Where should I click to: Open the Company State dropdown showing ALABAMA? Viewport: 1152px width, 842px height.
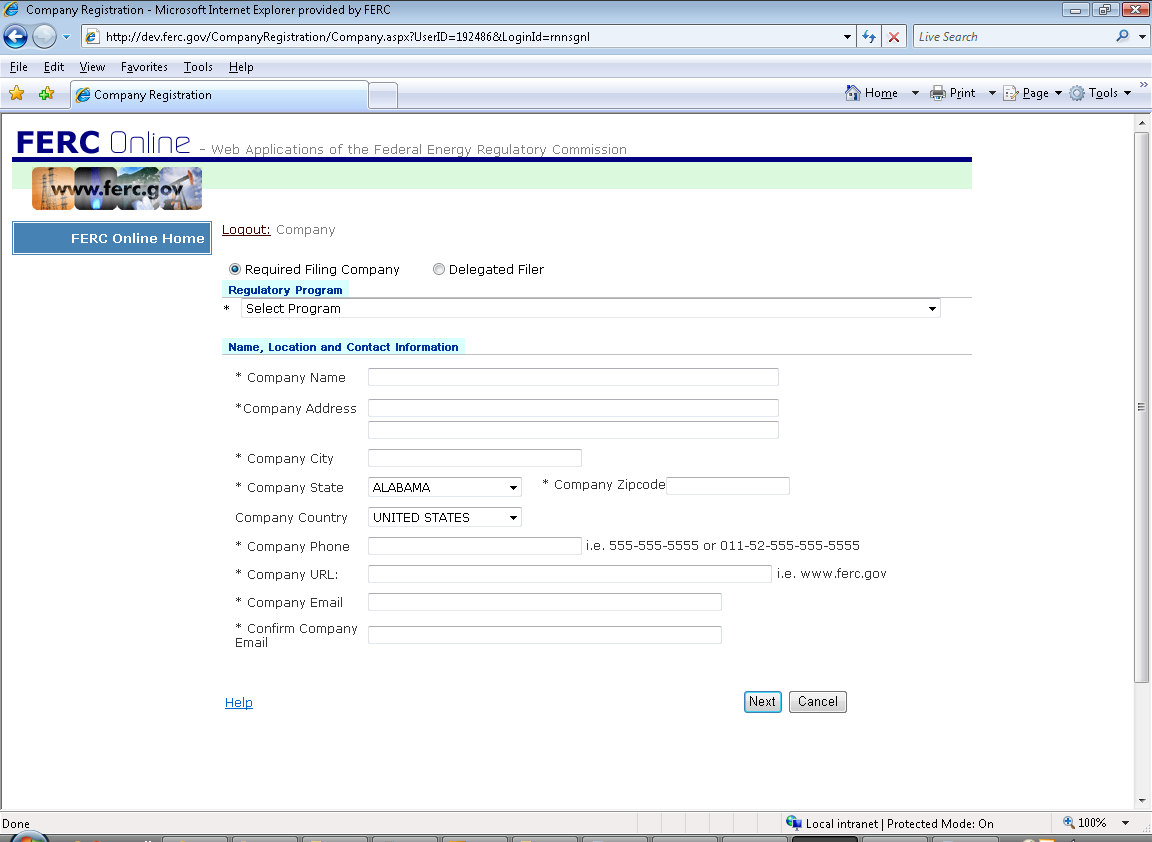pyautogui.click(x=444, y=487)
